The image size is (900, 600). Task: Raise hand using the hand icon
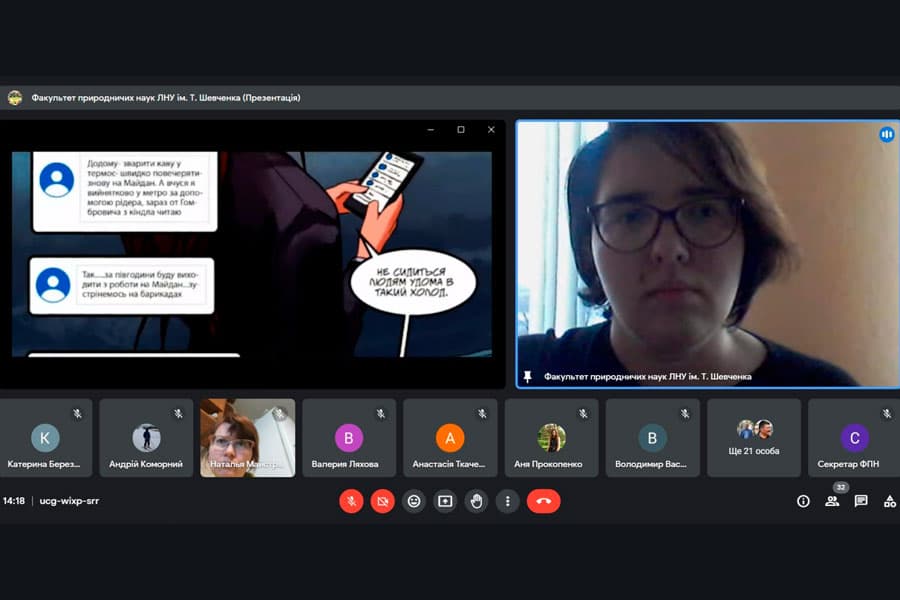click(x=476, y=501)
